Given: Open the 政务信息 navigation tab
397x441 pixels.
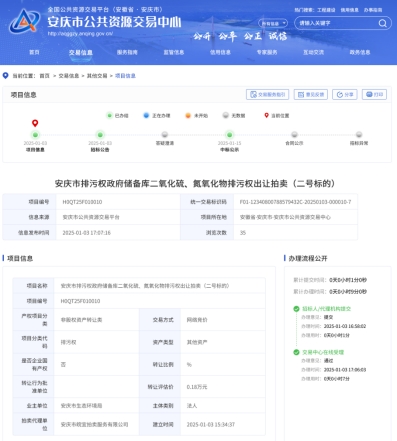Looking at the screenshot, I should (x=360, y=52).
